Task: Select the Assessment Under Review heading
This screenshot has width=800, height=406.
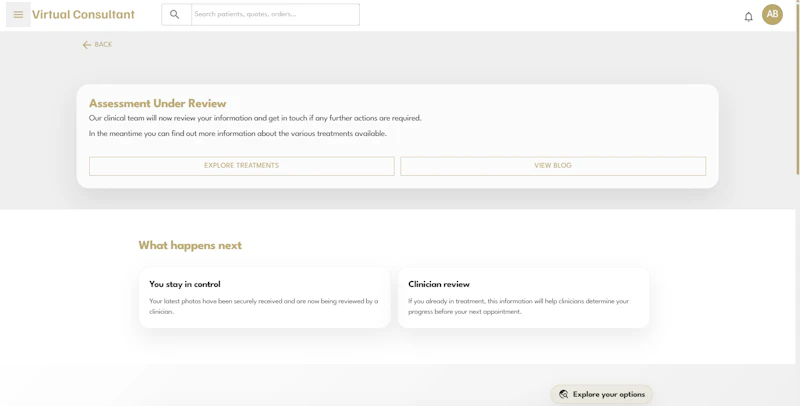Action: 157,104
